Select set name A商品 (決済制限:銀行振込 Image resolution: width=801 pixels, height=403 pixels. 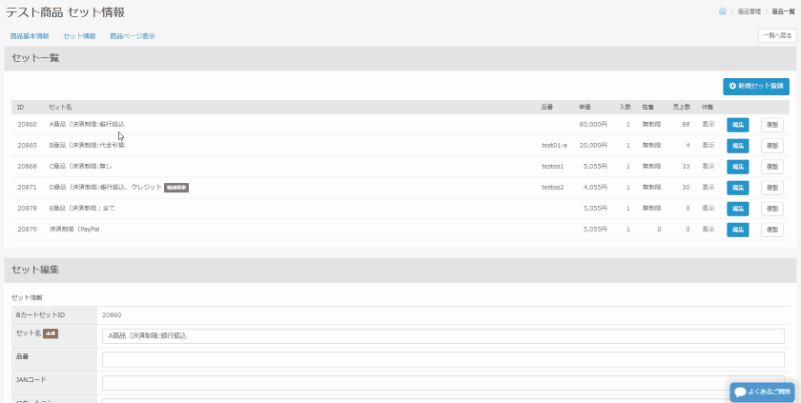86,124
